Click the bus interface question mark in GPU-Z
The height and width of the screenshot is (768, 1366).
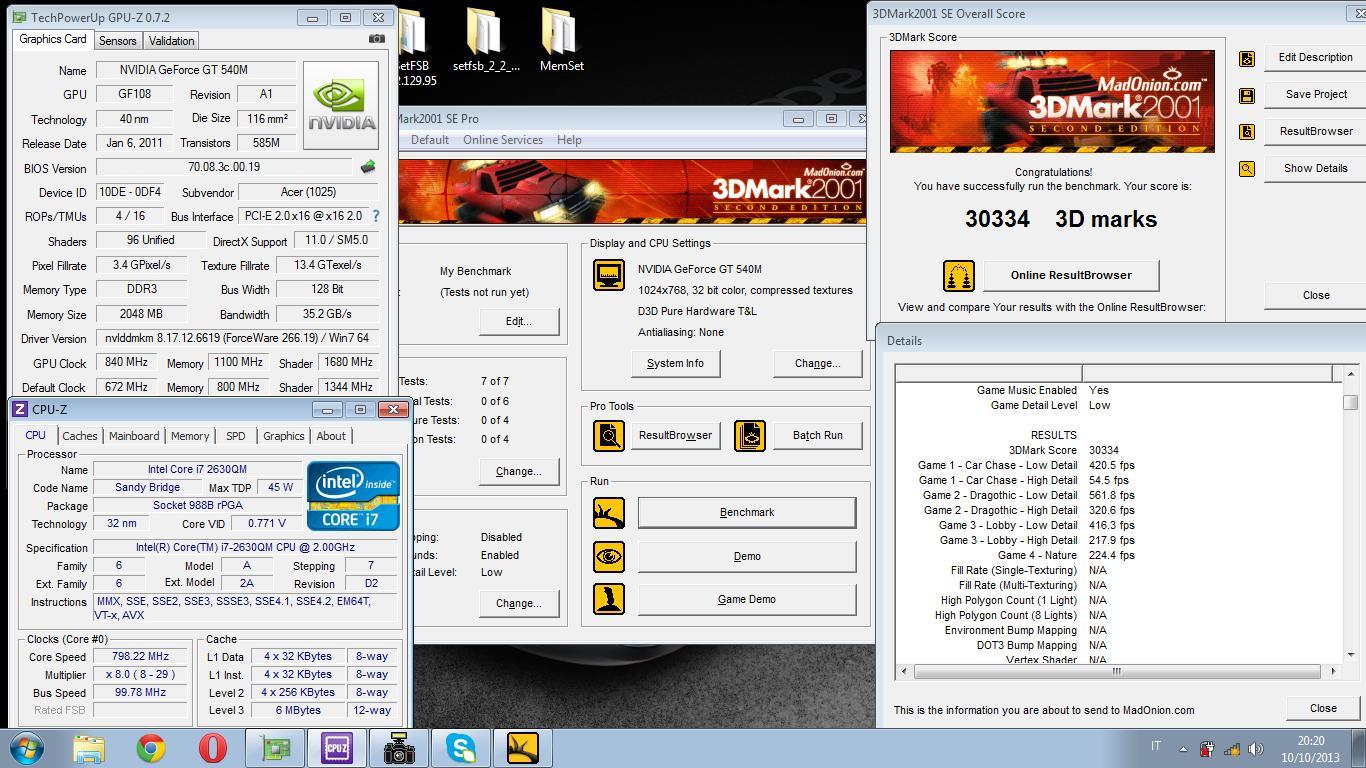376,216
